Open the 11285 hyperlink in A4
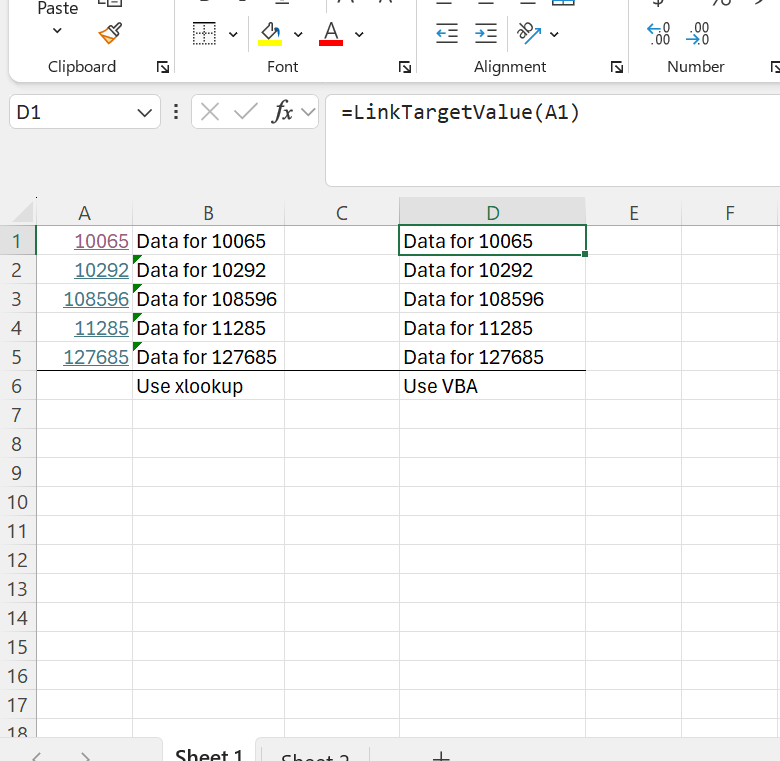Viewport: 780px width, 761px height. [101, 328]
